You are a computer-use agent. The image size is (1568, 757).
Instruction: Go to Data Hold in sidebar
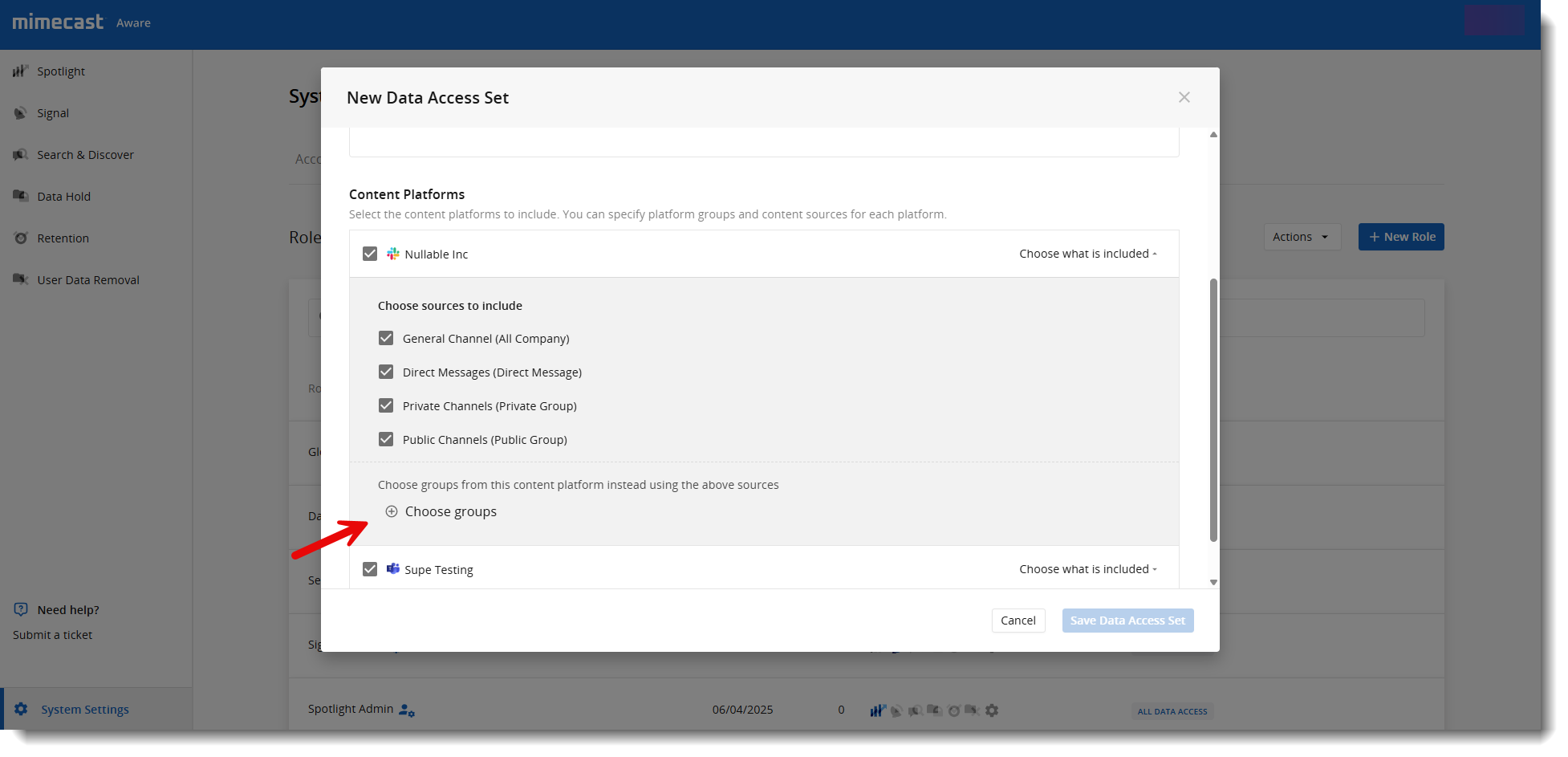coord(63,197)
